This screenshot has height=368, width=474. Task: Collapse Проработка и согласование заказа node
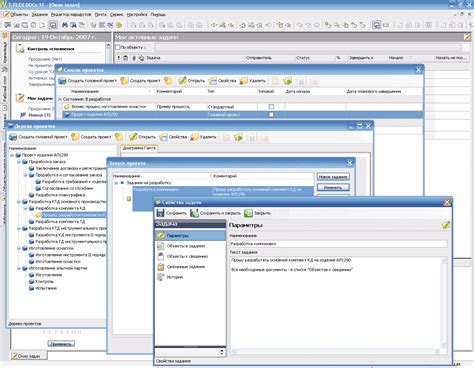[26, 175]
